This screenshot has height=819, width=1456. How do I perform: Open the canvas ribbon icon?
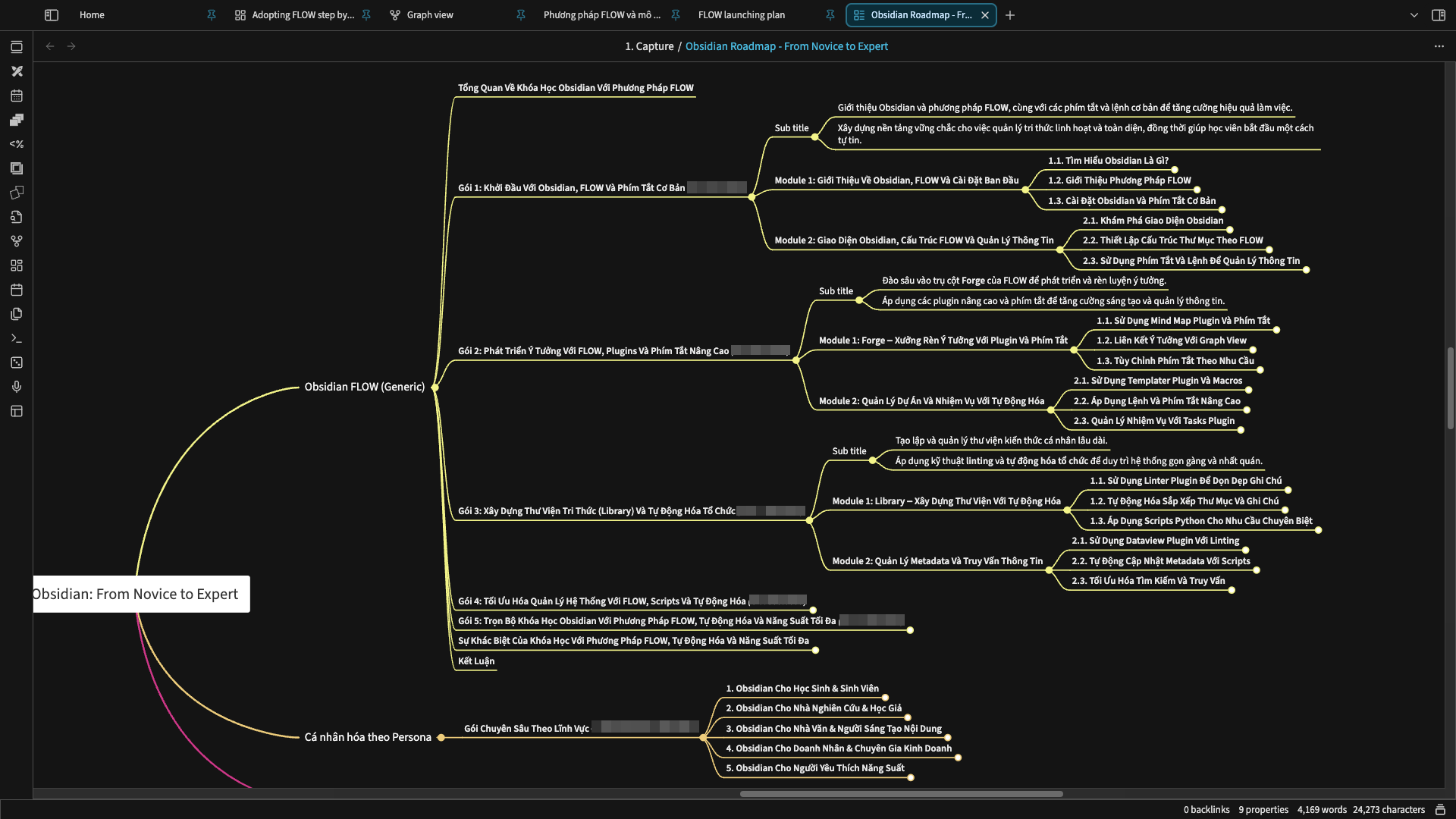tap(17, 265)
